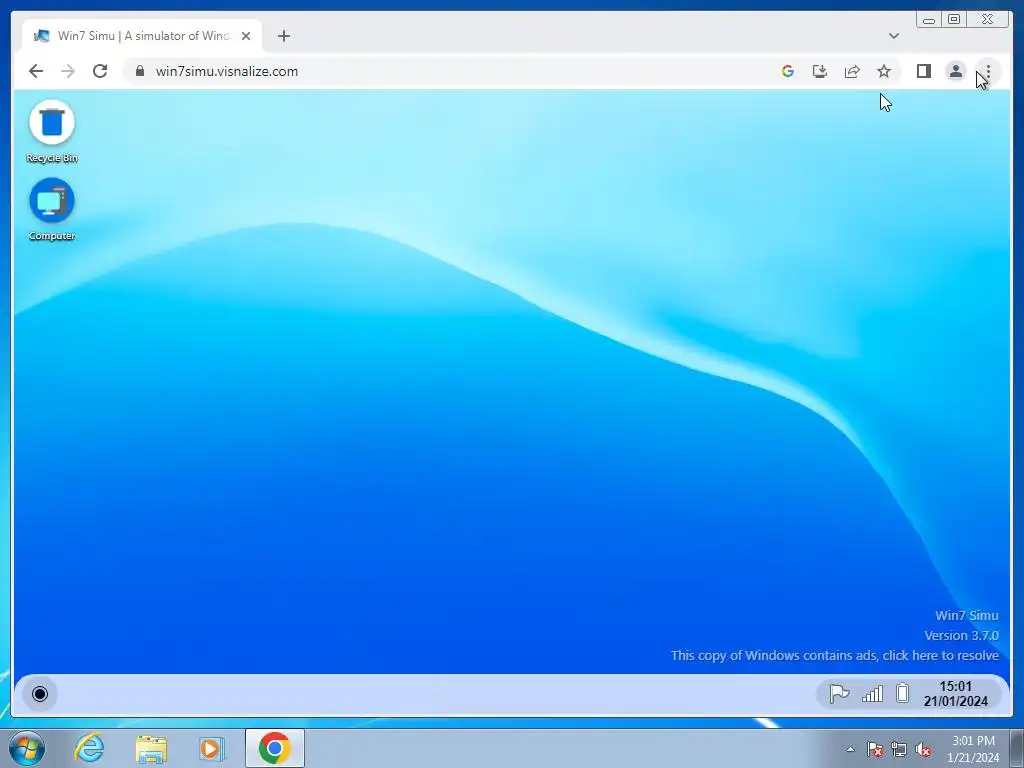Show hidden tray icons arrow
The height and width of the screenshot is (768, 1024).
850,749
